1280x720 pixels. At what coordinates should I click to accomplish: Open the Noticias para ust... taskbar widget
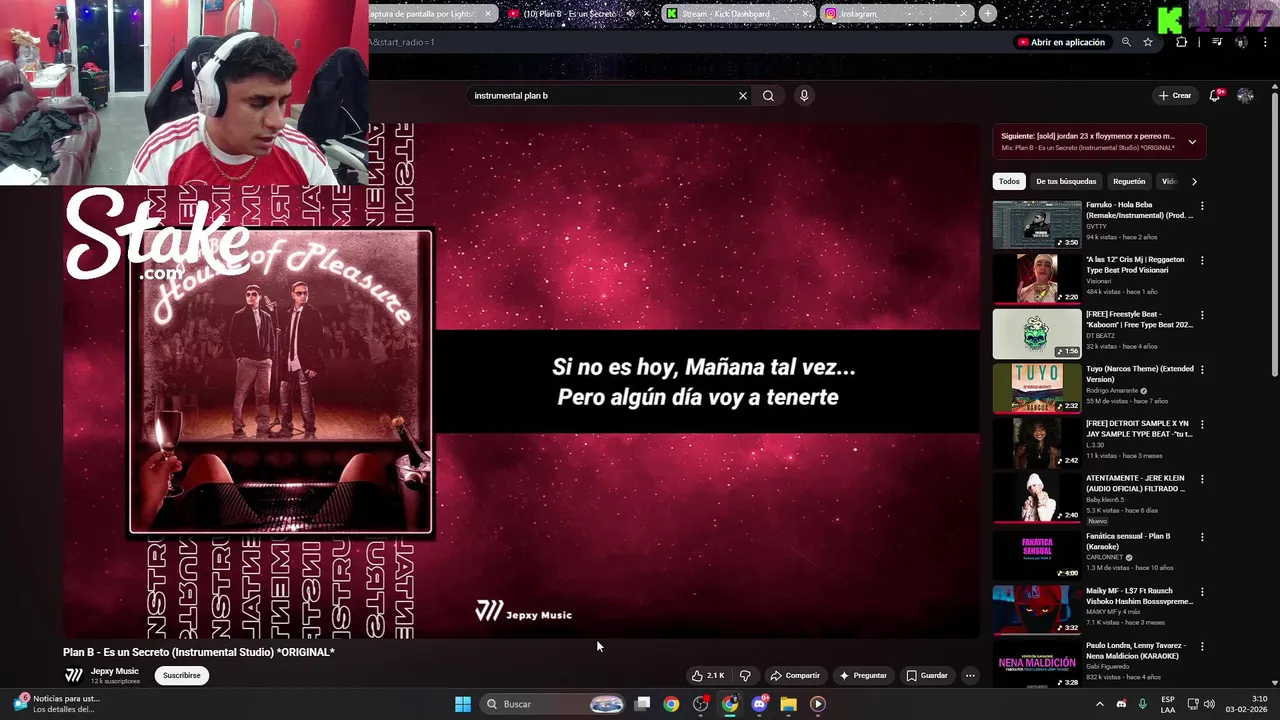[55, 704]
